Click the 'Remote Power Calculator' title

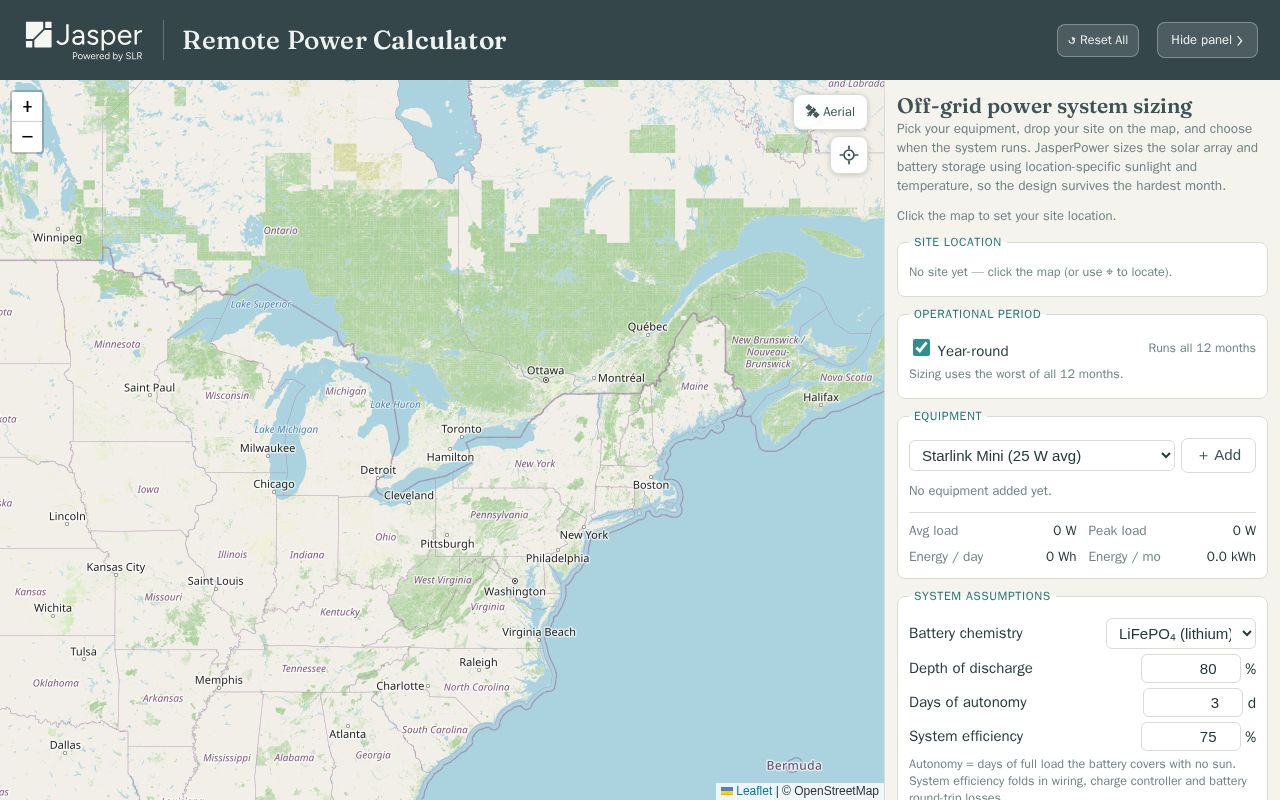tap(344, 40)
